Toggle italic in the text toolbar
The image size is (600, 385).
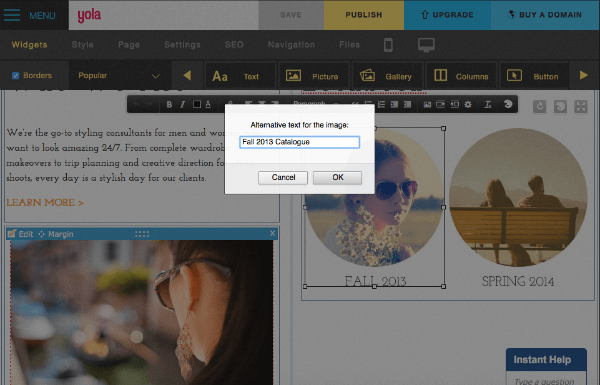[183, 104]
